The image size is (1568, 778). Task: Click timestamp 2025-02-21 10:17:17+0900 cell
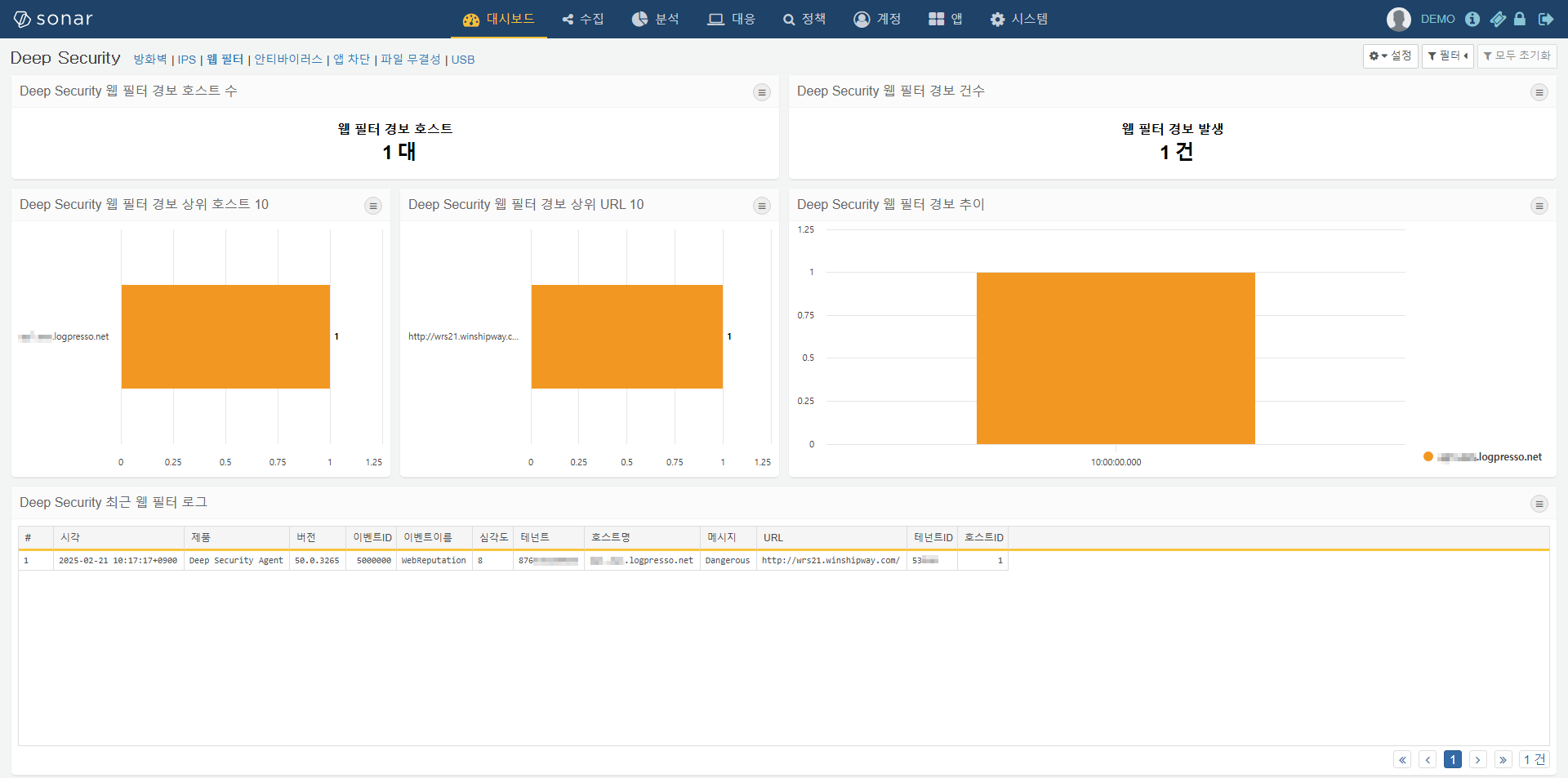click(118, 561)
